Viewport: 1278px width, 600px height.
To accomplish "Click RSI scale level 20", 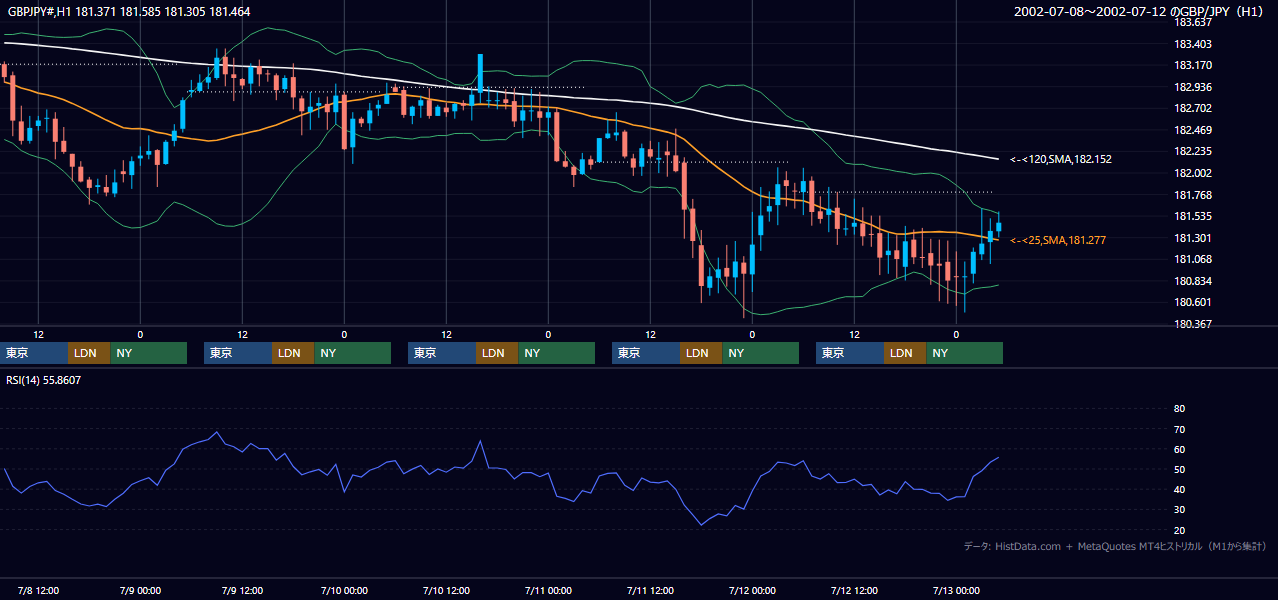I will click(1179, 530).
